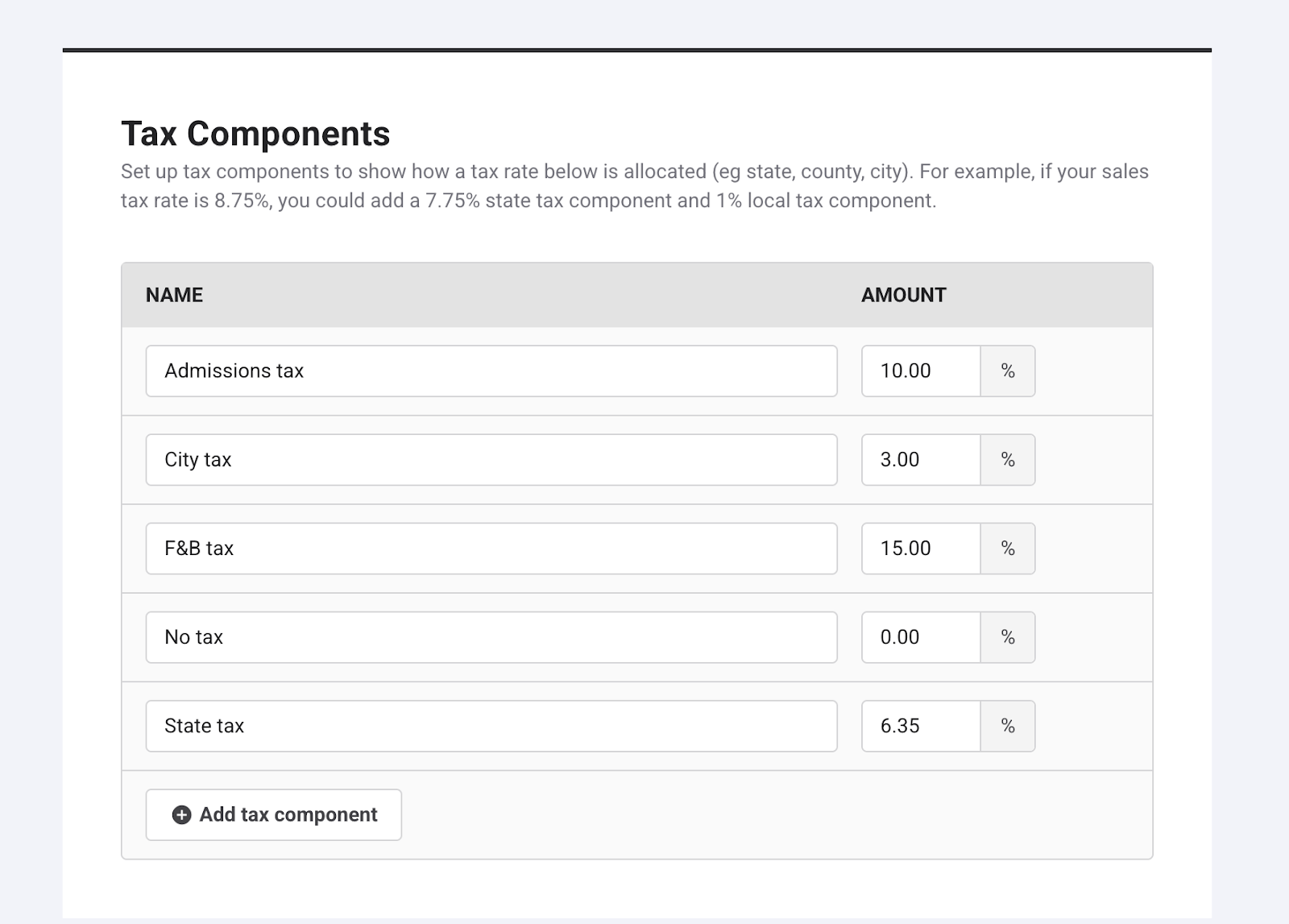Change the 6.35 amount for State tax

click(920, 726)
